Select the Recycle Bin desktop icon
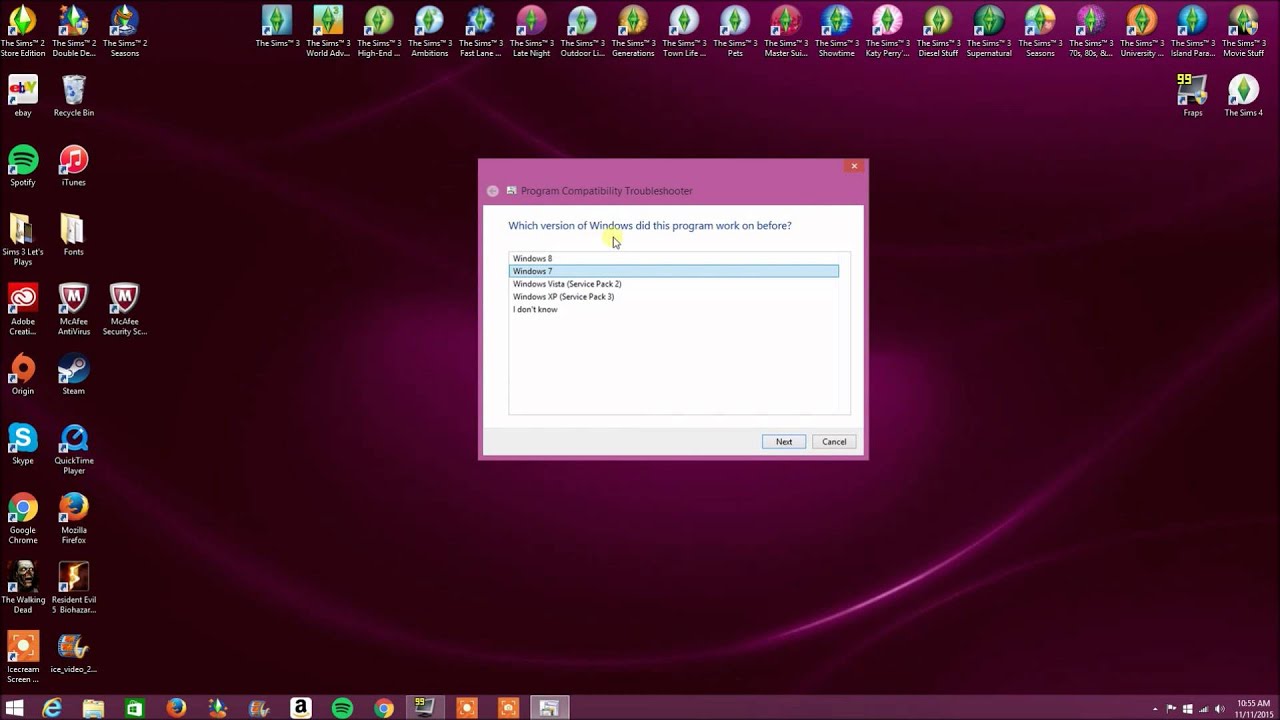The width and height of the screenshot is (1280, 720). 73,96
